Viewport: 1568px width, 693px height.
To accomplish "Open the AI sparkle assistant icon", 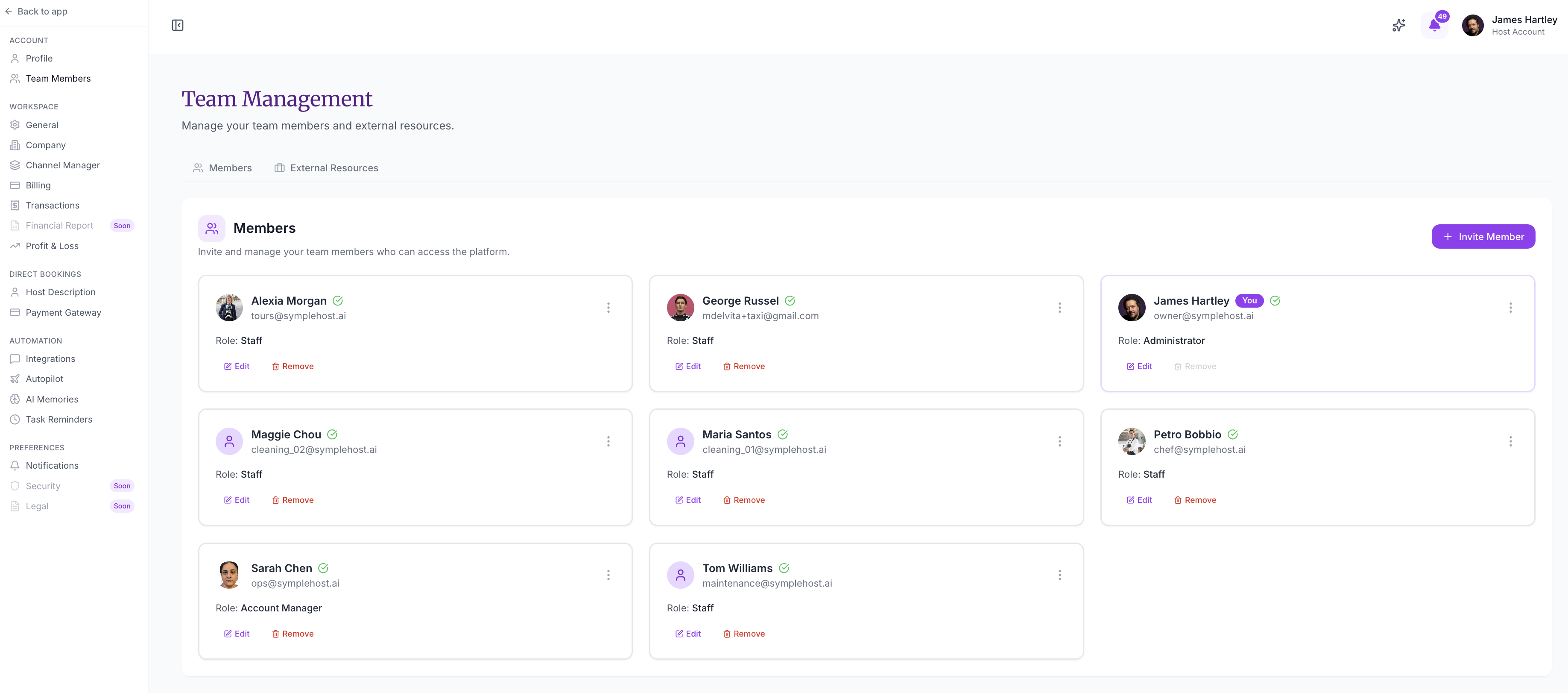I will point(1399,25).
